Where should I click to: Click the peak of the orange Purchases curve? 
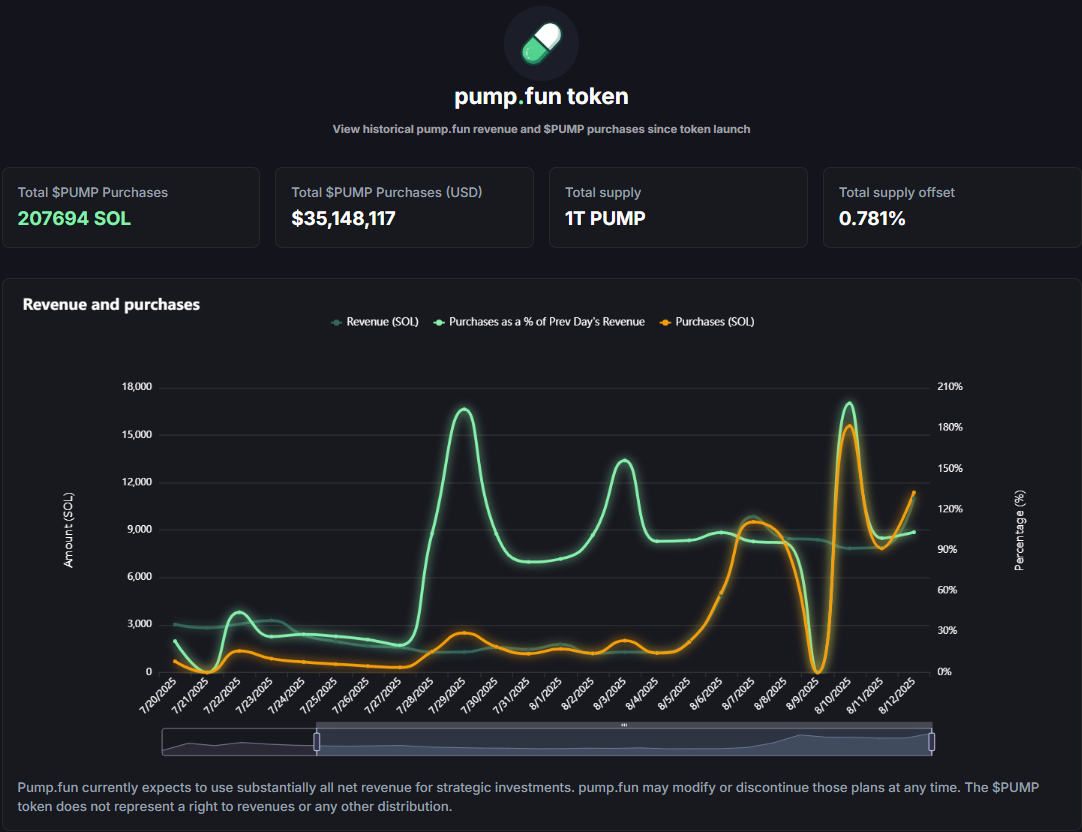click(x=848, y=425)
